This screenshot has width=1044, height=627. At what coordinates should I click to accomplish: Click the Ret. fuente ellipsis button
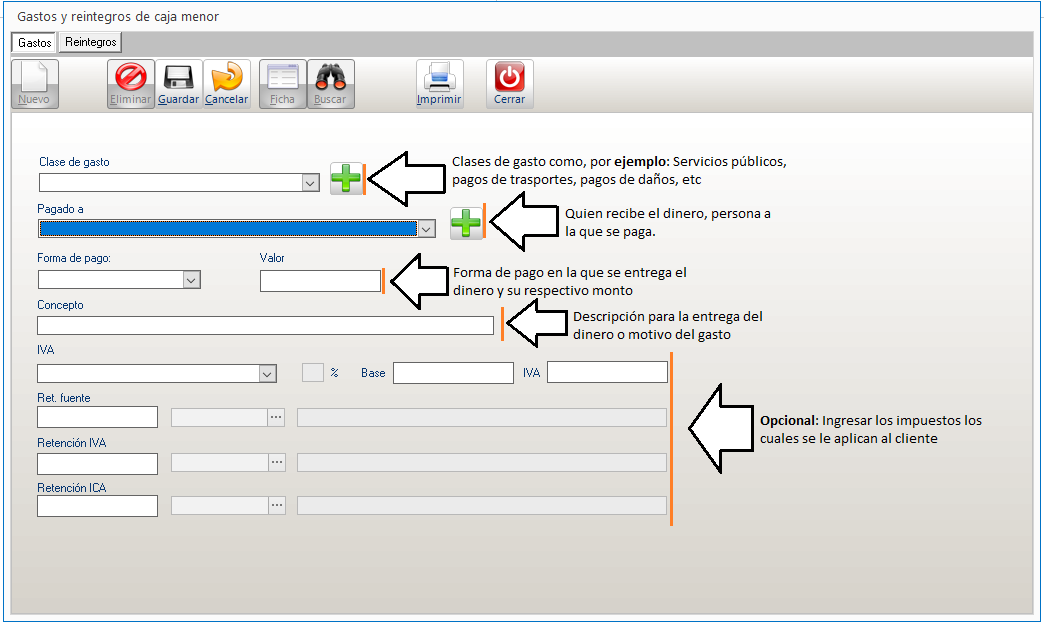(277, 418)
